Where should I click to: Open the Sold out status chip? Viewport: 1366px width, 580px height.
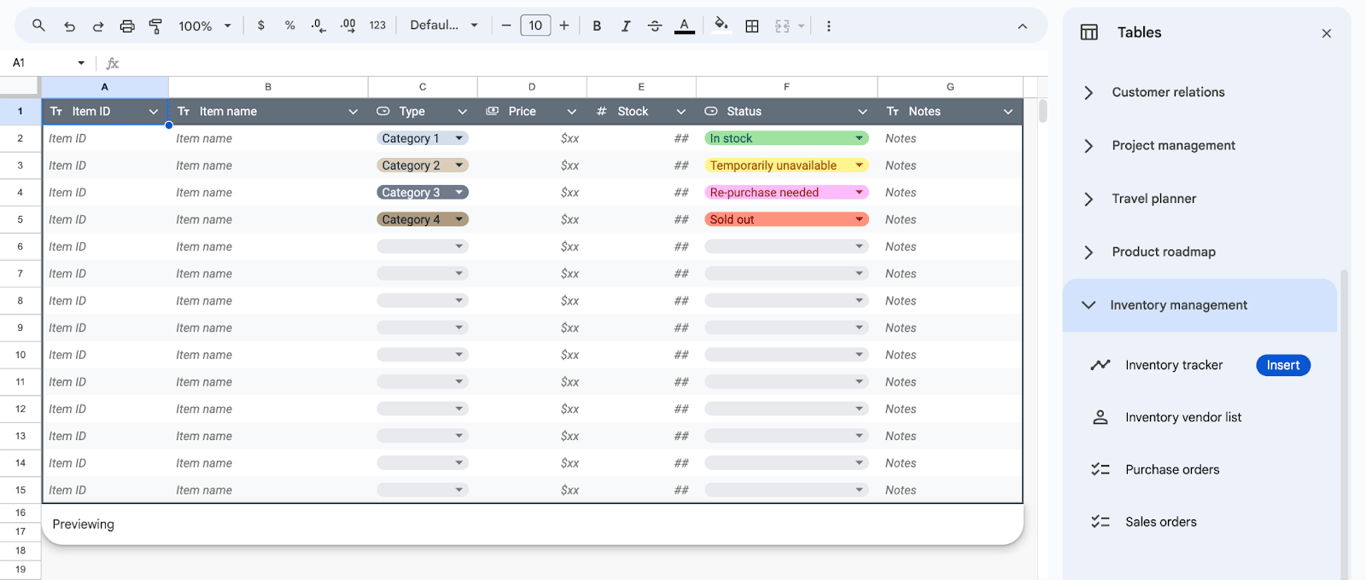(x=786, y=219)
